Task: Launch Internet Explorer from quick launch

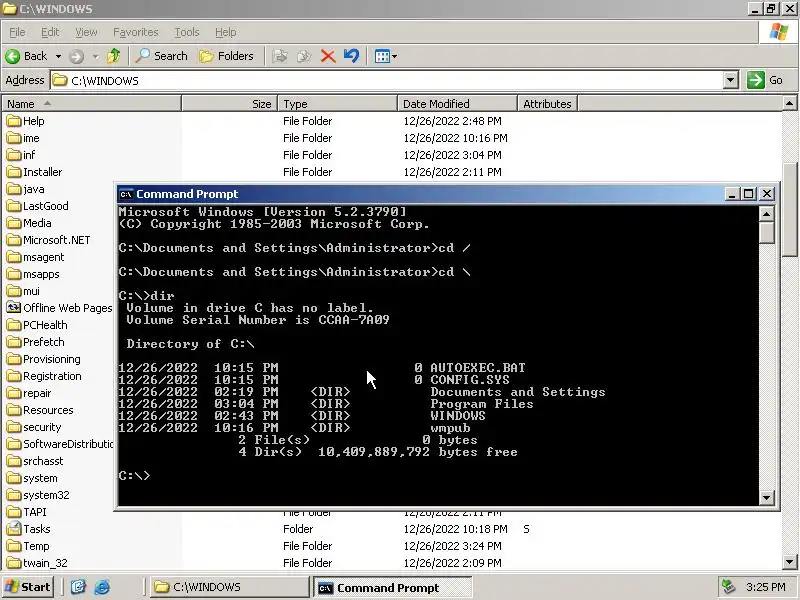Action: [102, 587]
